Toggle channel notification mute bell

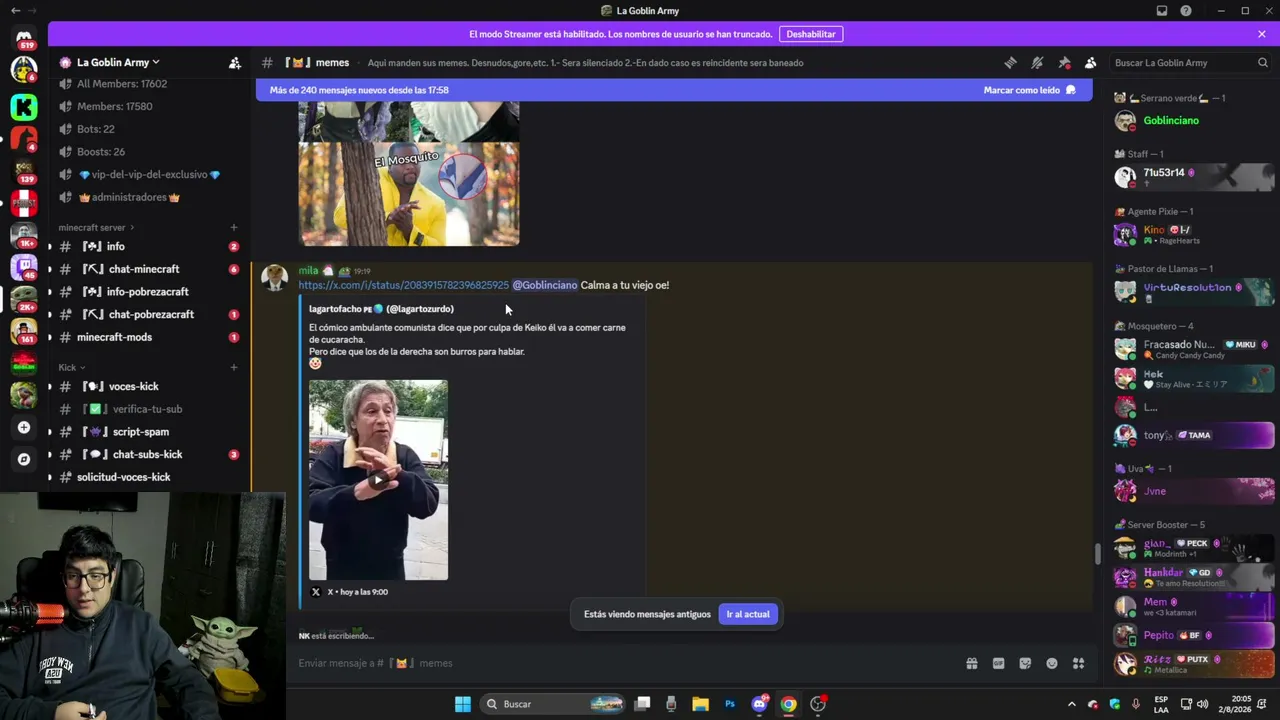1037,63
